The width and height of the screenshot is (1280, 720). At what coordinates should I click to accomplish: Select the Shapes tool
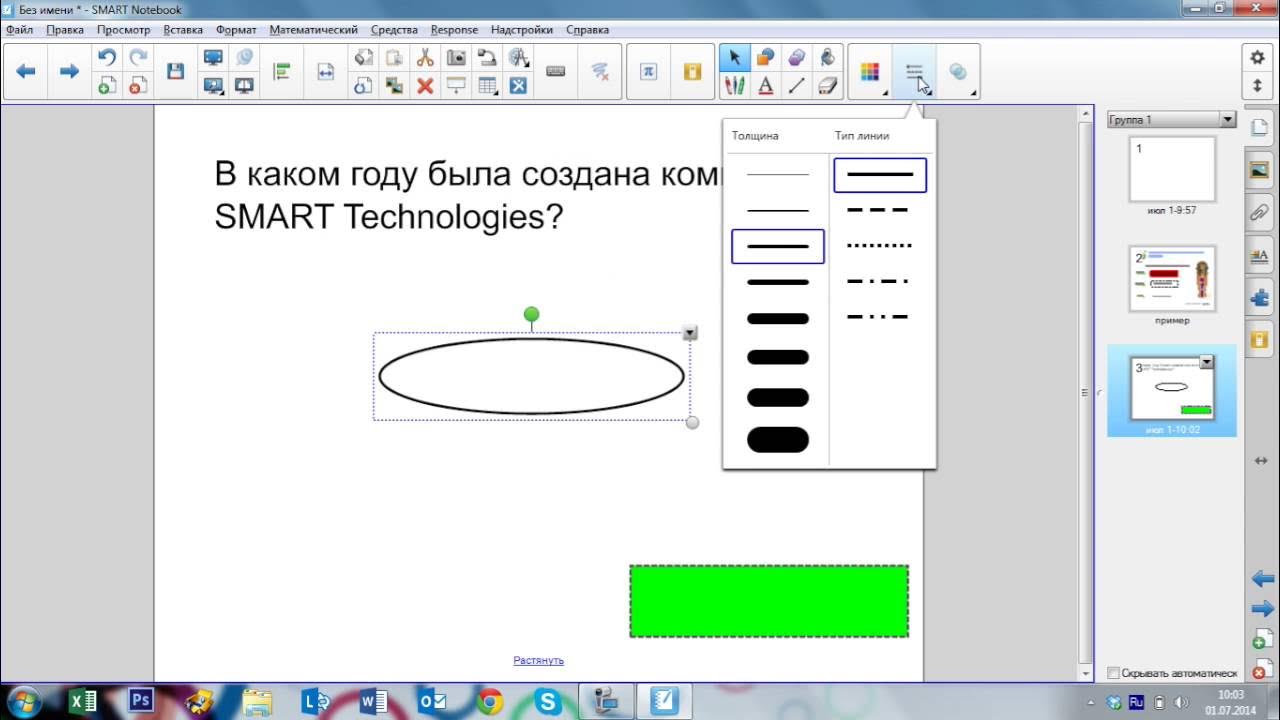click(765, 58)
